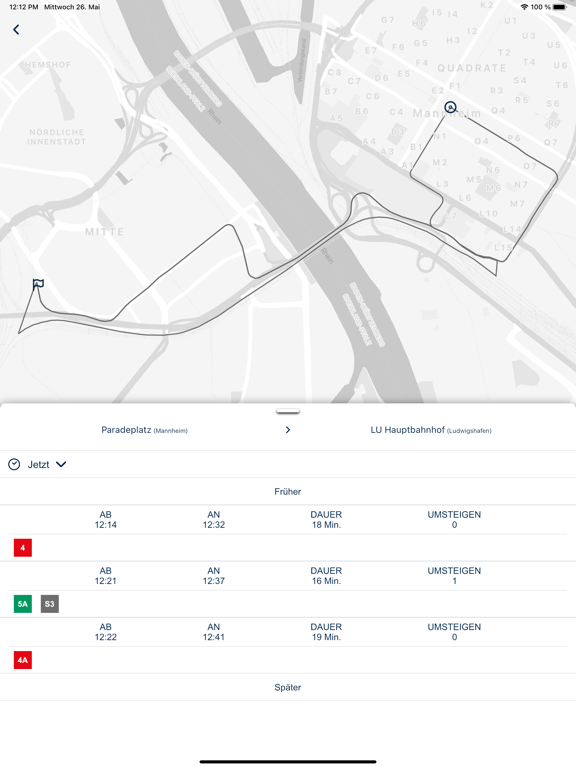Tap arrival time 12:41
Image resolution: width=576 pixels, height=768 pixels.
[214, 638]
